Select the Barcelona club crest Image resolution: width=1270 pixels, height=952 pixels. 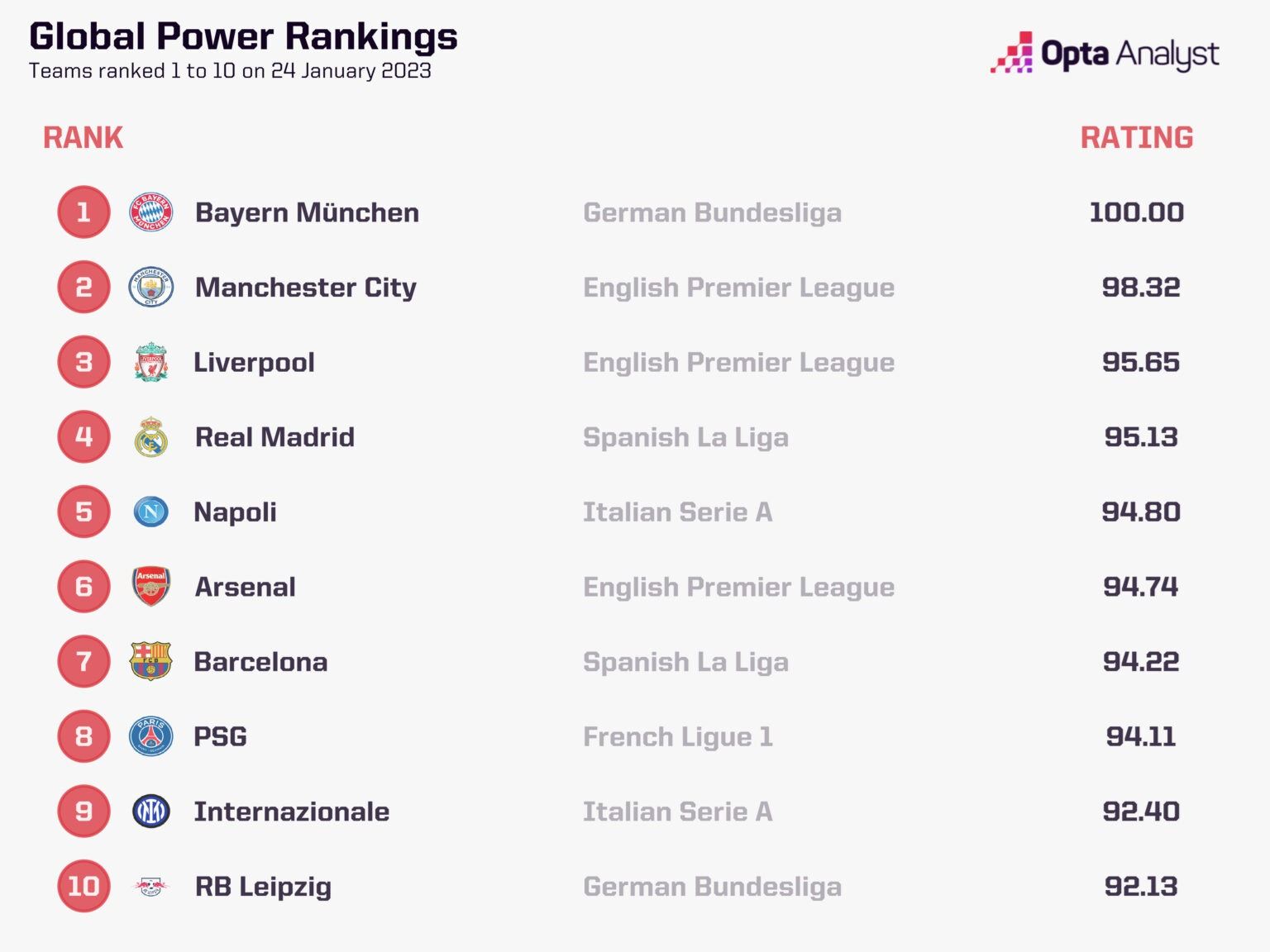click(151, 661)
